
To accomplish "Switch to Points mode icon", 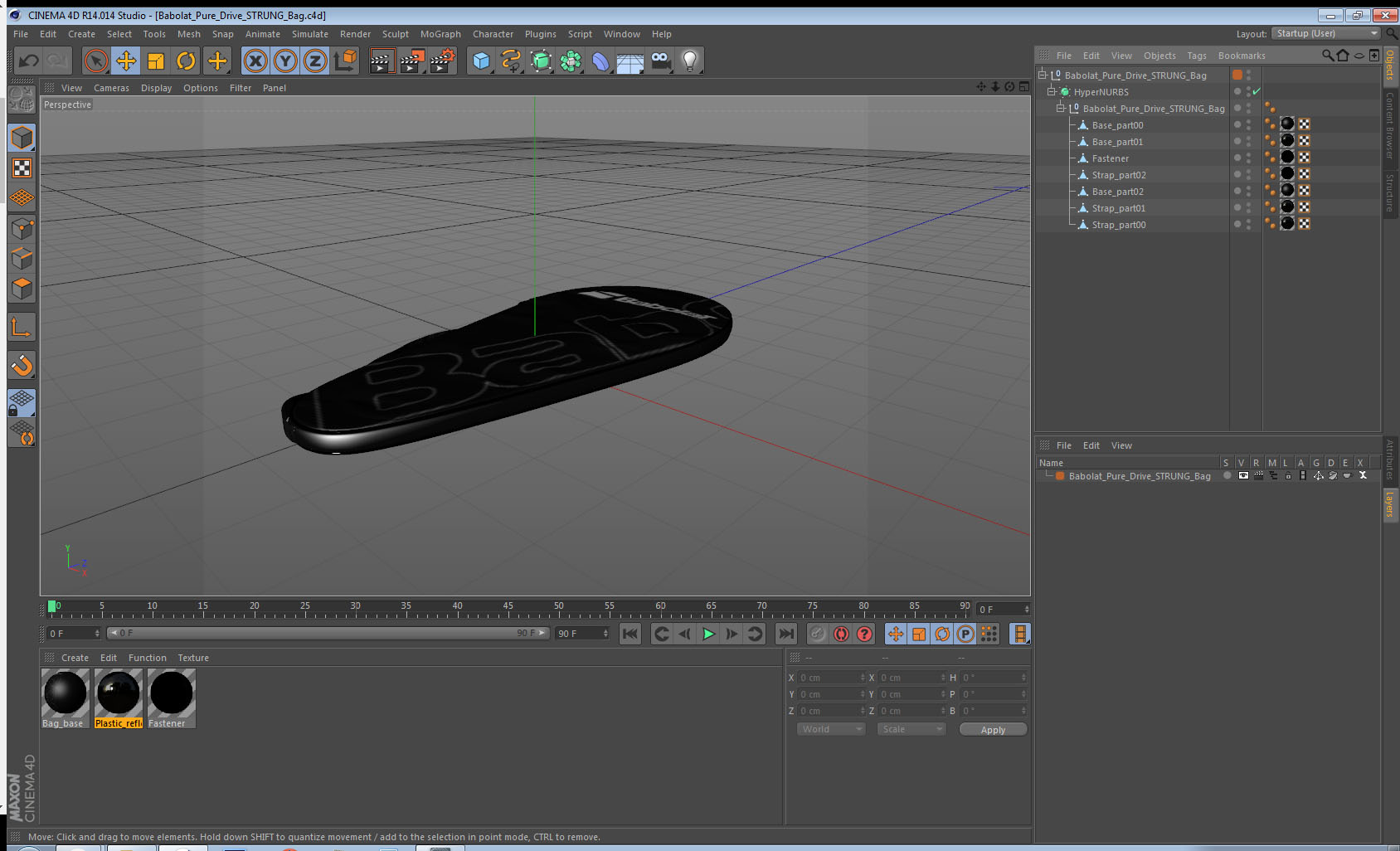I will 22,228.
